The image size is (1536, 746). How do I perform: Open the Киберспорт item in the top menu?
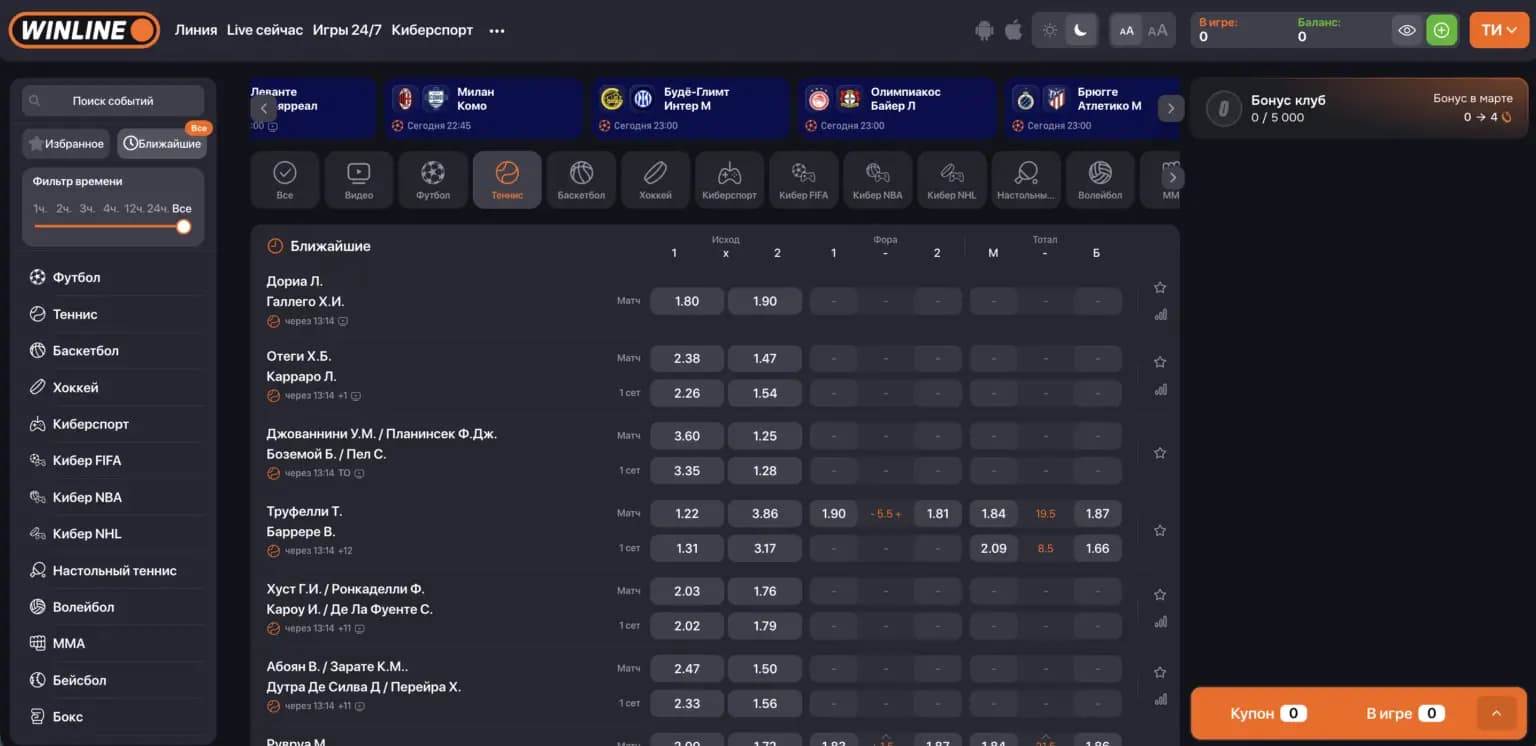pos(432,30)
